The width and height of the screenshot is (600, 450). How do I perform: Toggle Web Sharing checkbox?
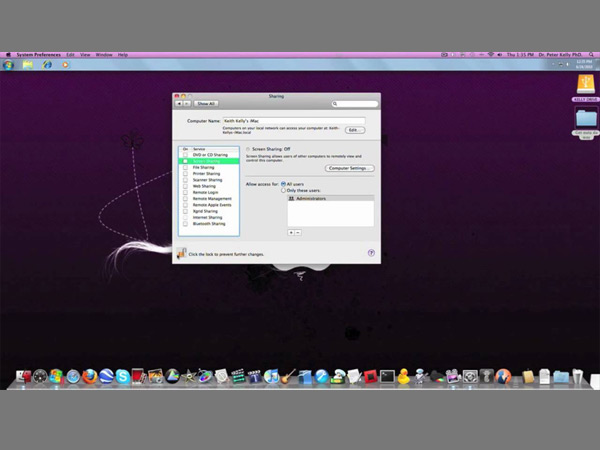pyautogui.click(x=185, y=186)
